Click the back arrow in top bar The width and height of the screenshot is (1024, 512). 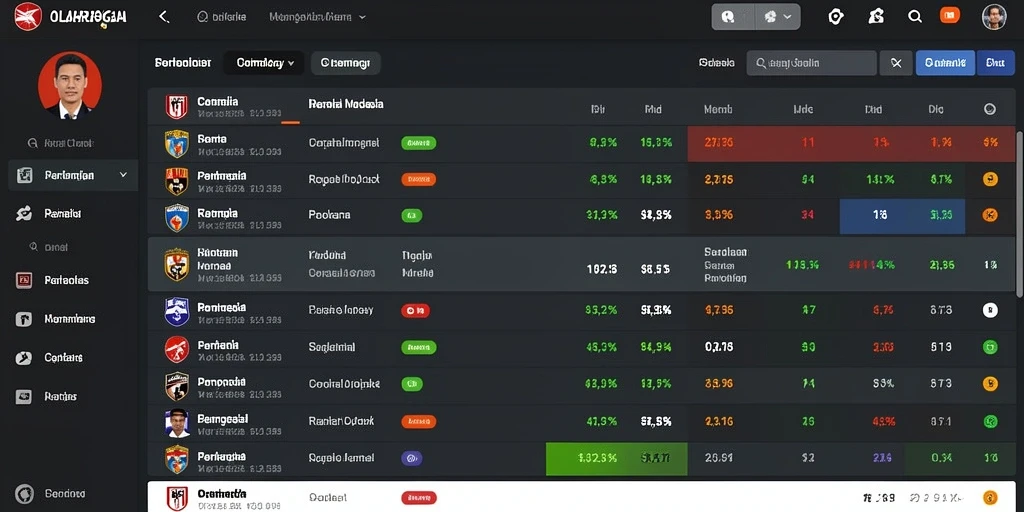coord(164,18)
